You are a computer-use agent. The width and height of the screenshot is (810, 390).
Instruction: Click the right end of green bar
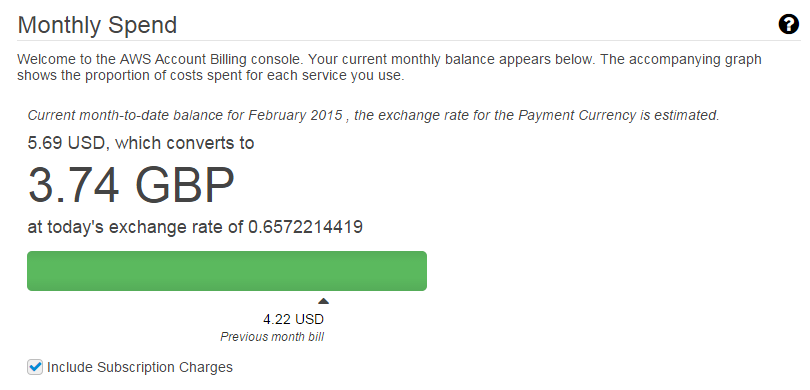click(423, 271)
